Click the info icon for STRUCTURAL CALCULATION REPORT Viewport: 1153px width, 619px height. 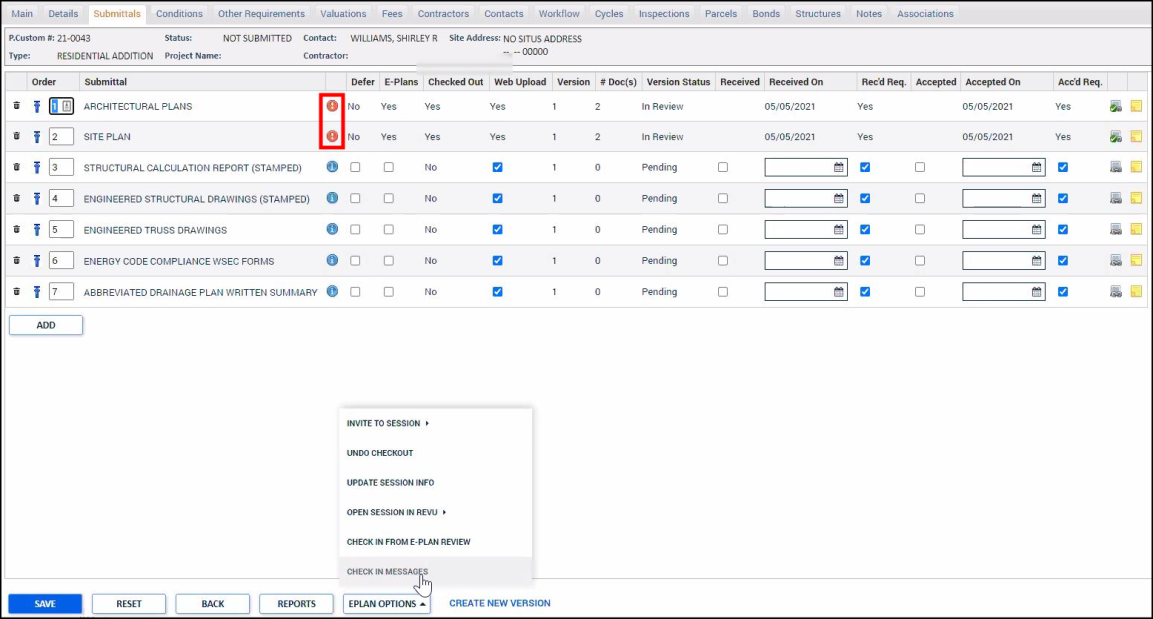tap(331, 167)
